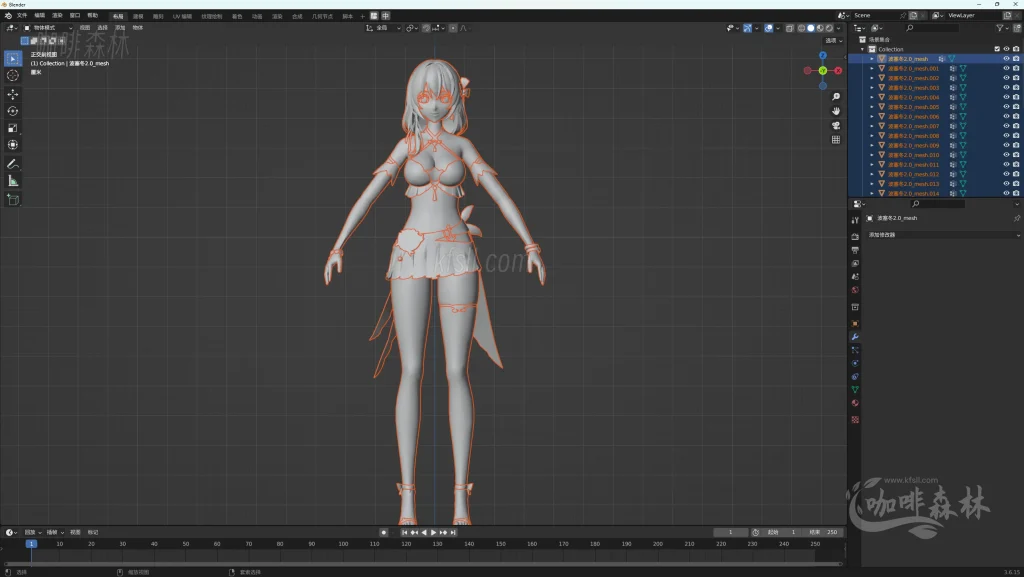
Task: Expand the mesh.002 tree item
Action: (x=872, y=78)
